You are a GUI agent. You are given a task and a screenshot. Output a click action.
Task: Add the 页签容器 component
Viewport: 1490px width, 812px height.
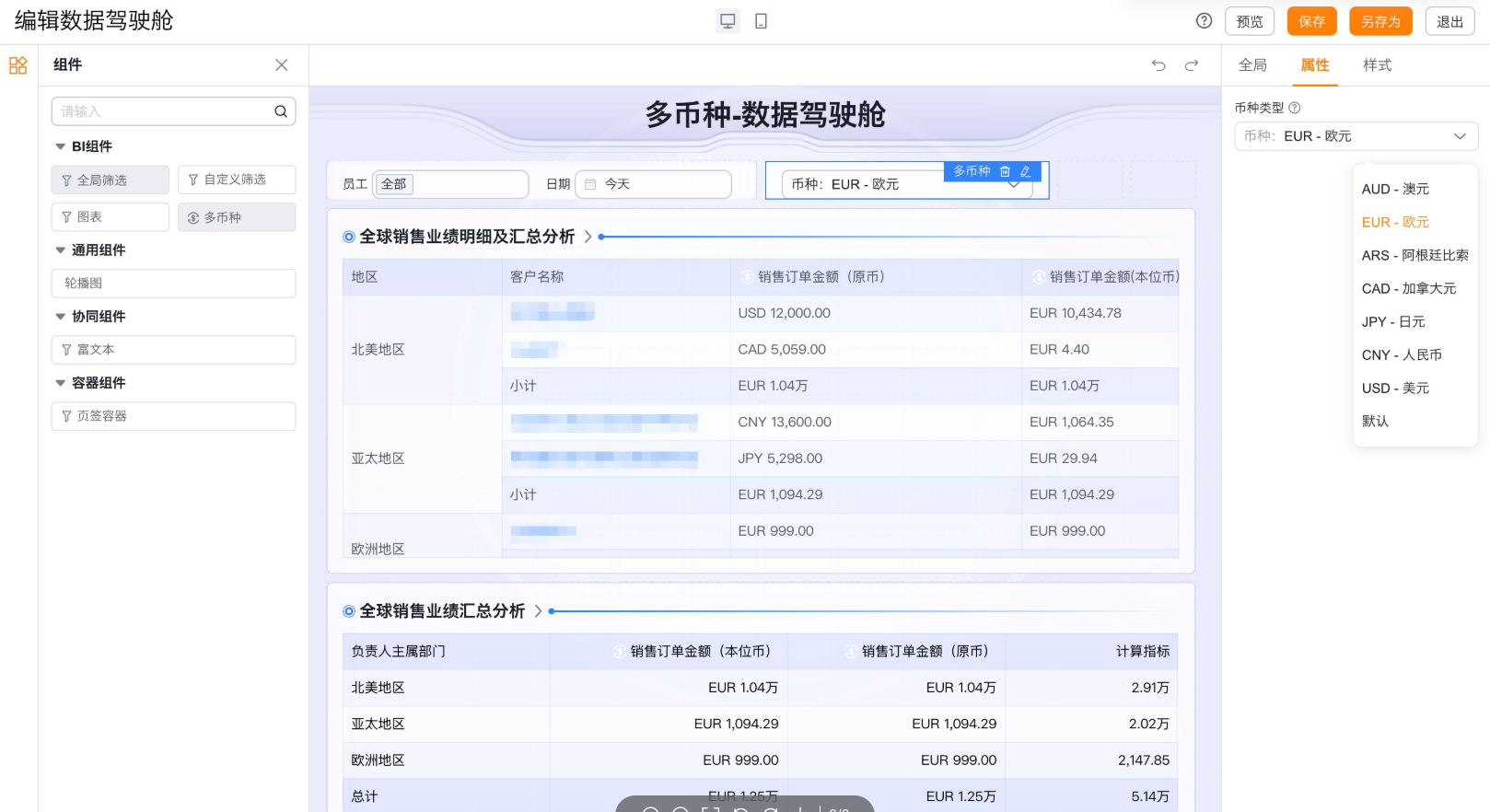tap(173, 416)
